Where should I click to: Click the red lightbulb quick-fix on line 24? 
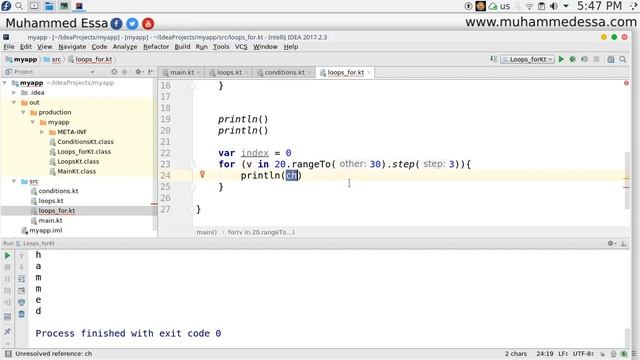click(x=202, y=174)
